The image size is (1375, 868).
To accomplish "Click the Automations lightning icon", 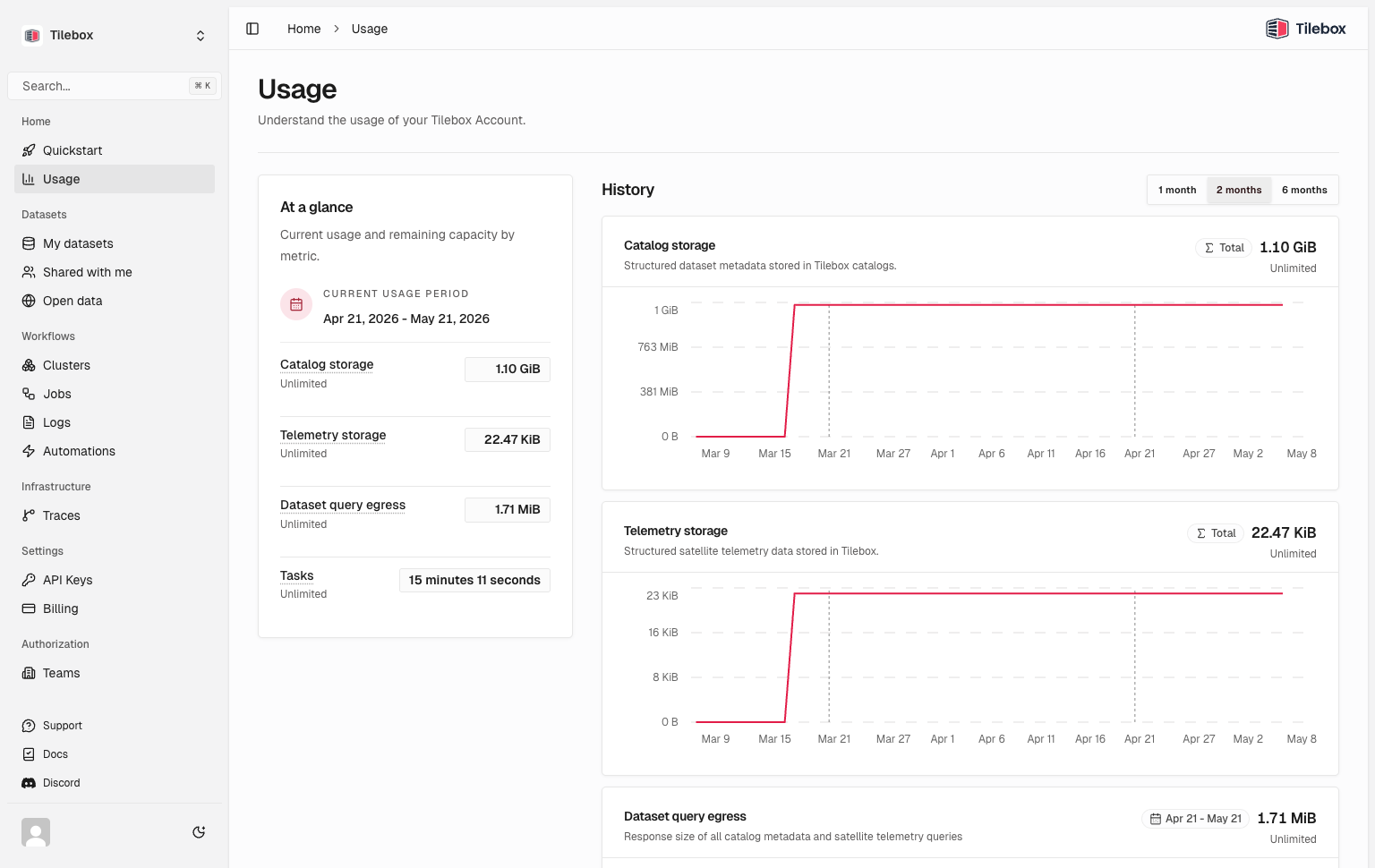I will [29, 451].
